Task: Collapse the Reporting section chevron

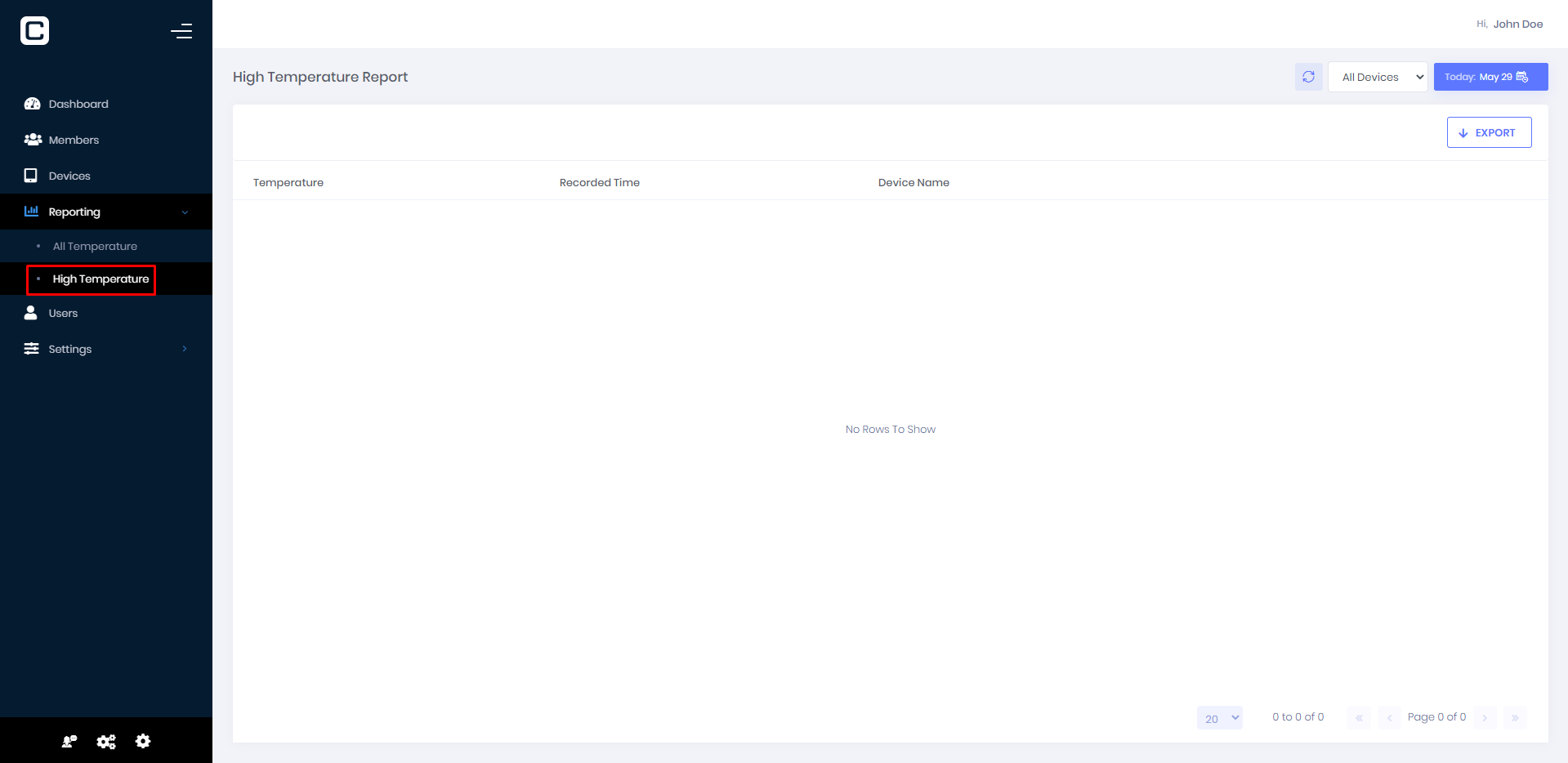Action: coord(185,211)
